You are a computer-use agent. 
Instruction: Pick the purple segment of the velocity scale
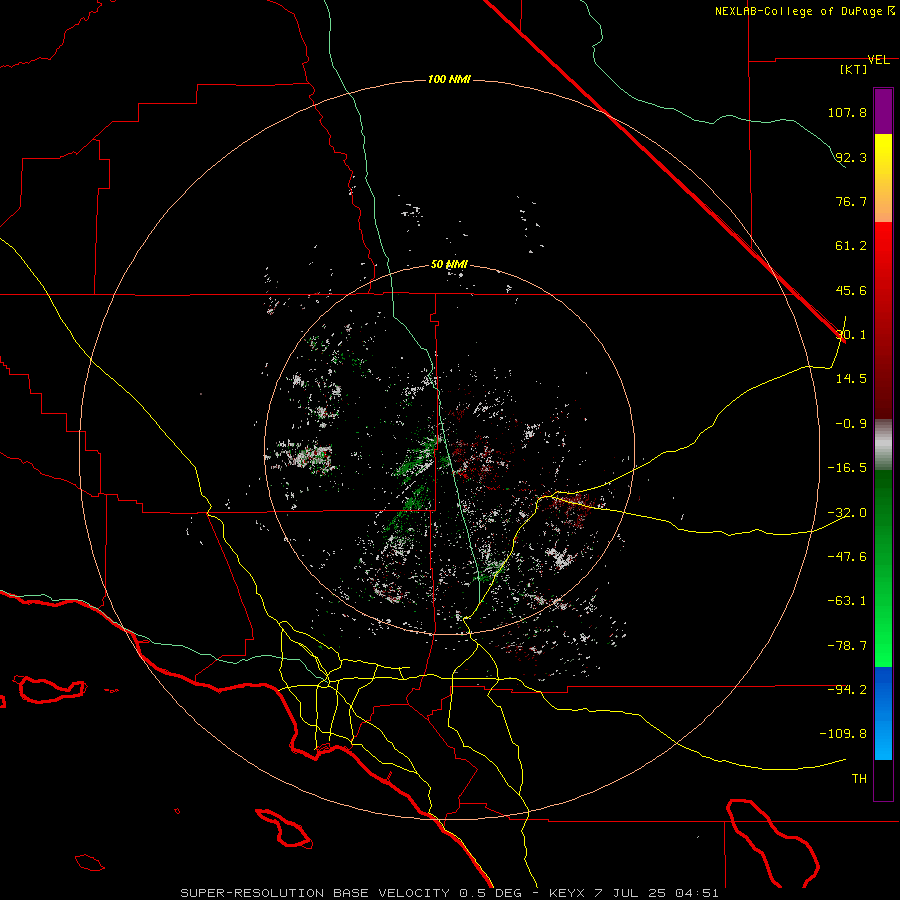(x=883, y=111)
